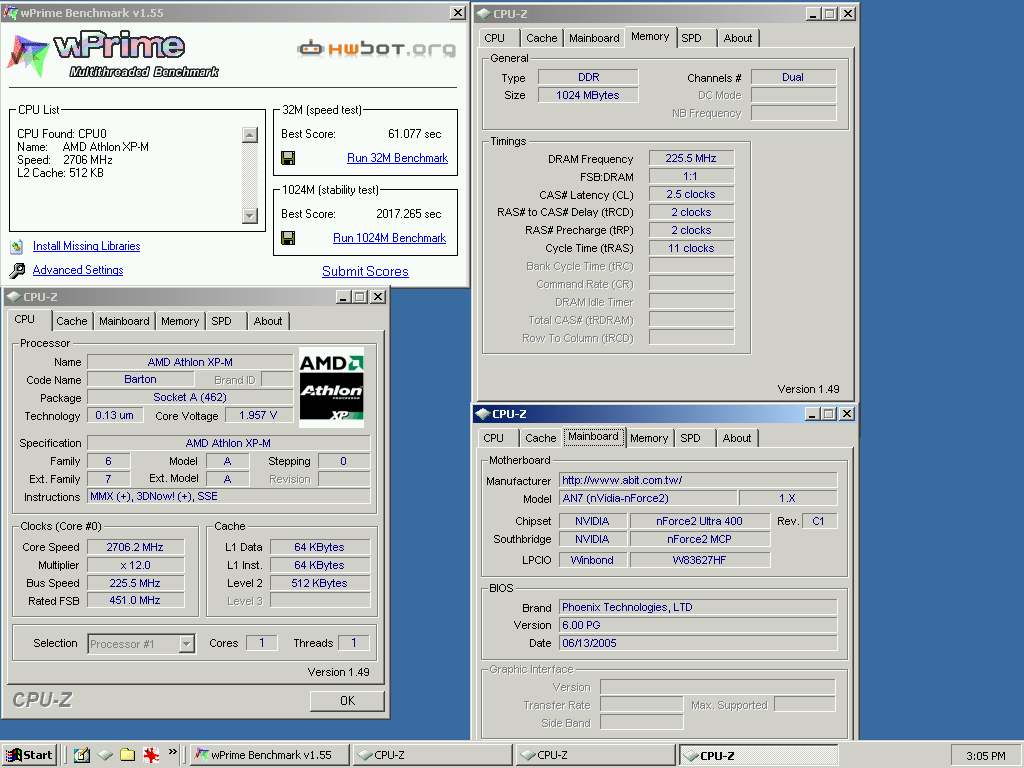The image size is (1024, 768).
Task: Click the Channels # field Dual
Action: pos(793,77)
